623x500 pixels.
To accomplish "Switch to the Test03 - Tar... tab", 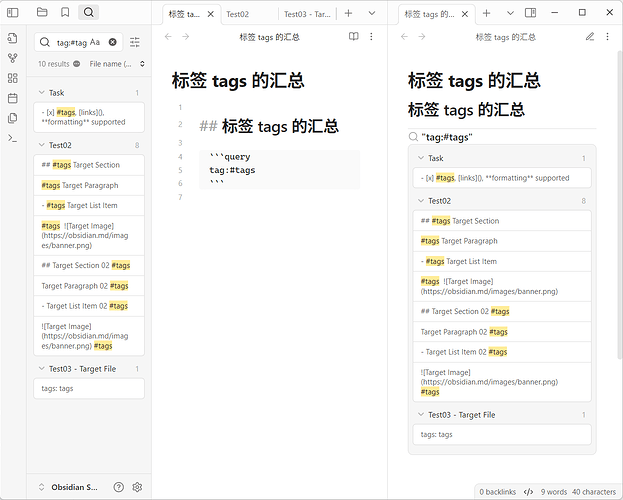I will (x=307, y=14).
